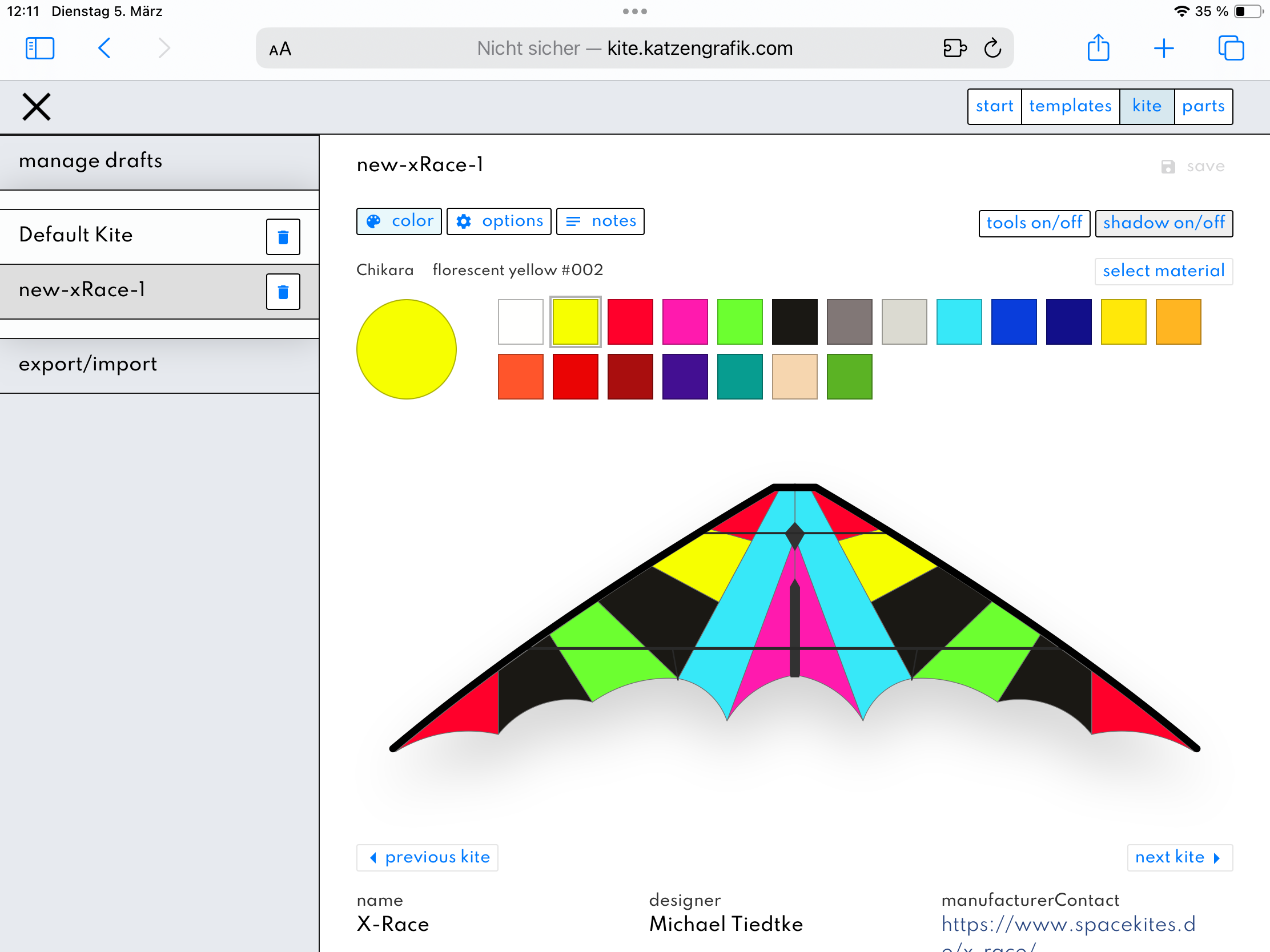The image size is (1270, 952).
Task: Pick the cyan color swatch
Action: point(959,322)
